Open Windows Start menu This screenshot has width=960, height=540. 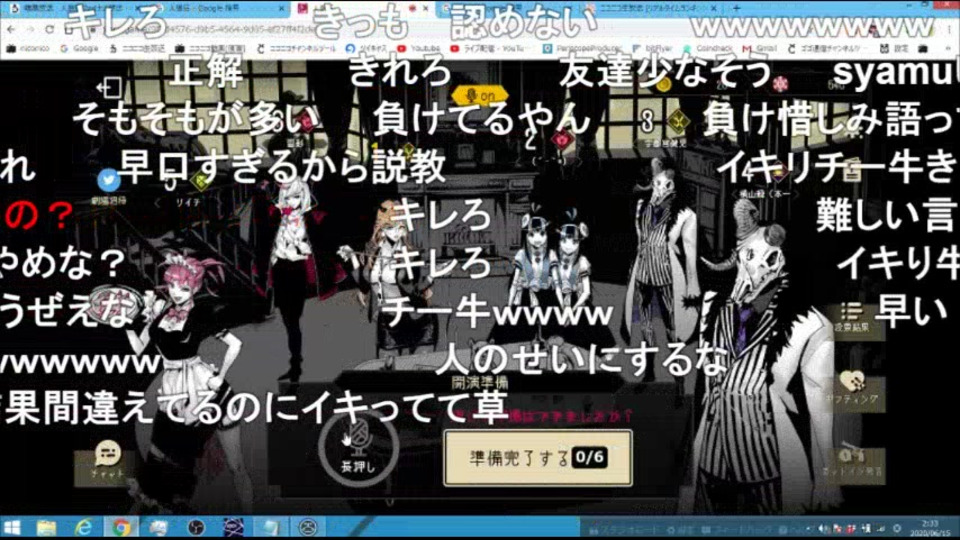click(x=12, y=527)
